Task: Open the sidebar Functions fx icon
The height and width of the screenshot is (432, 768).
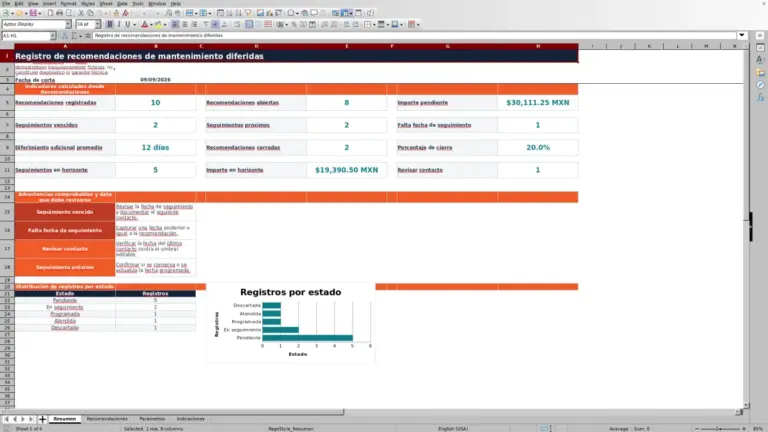Action: (x=760, y=97)
